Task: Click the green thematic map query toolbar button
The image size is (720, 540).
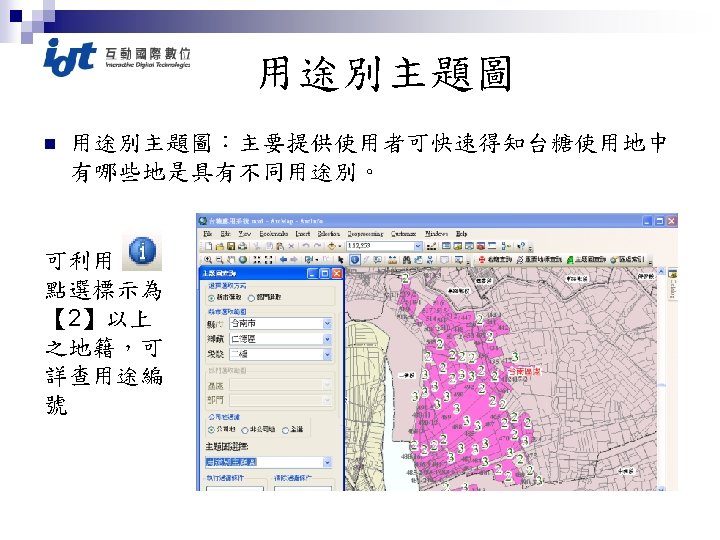Action: 585,259
